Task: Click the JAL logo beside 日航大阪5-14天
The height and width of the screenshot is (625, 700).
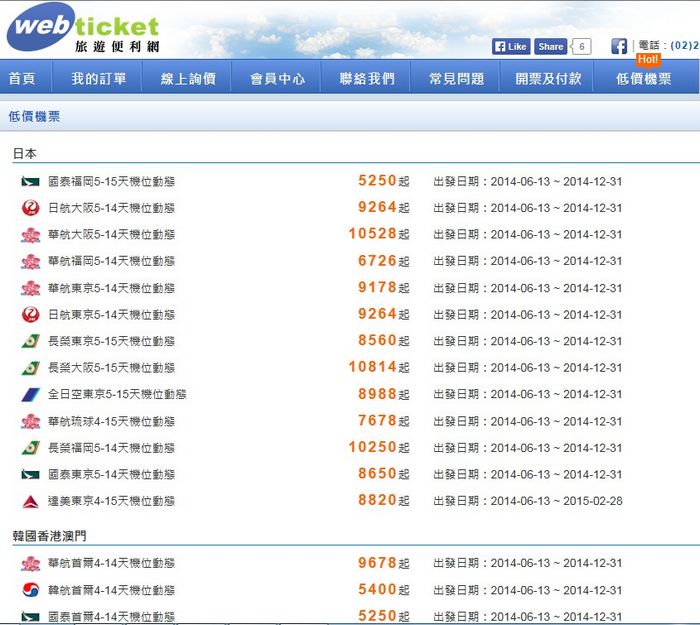Action: tap(30, 208)
